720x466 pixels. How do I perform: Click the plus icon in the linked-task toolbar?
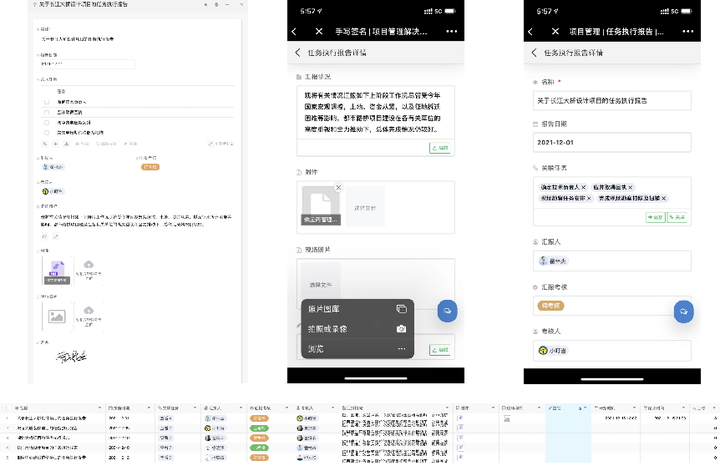(x=56, y=144)
